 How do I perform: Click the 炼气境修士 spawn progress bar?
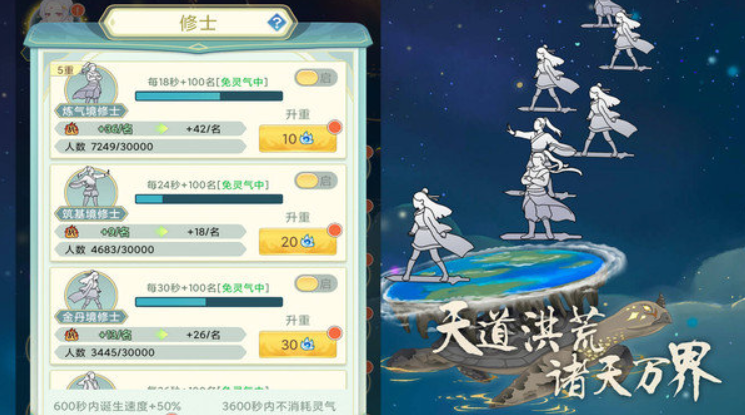(209, 96)
